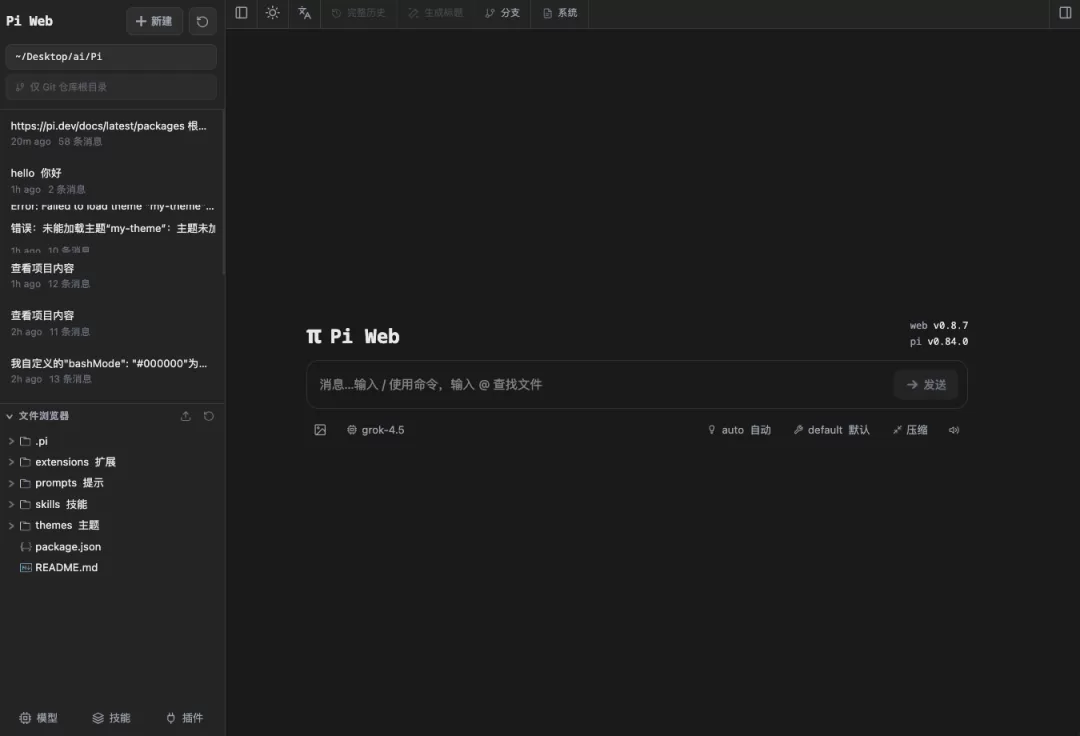Click the 压缩 compact button
Image resolution: width=1080 pixels, height=736 pixels.
[x=910, y=430]
